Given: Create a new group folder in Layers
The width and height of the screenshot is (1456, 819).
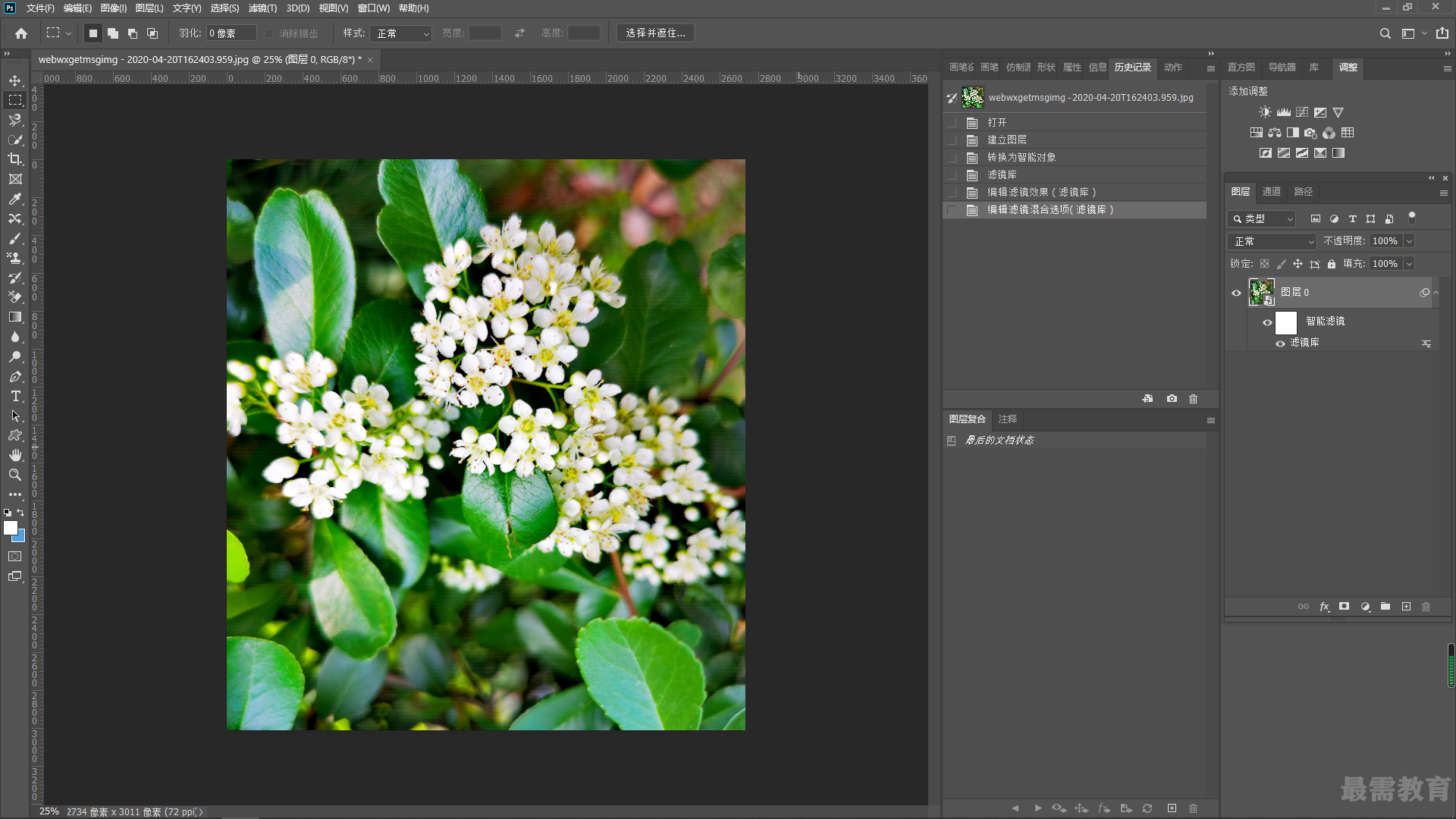Looking at the screenshot, I should (x=1385, y=607).
